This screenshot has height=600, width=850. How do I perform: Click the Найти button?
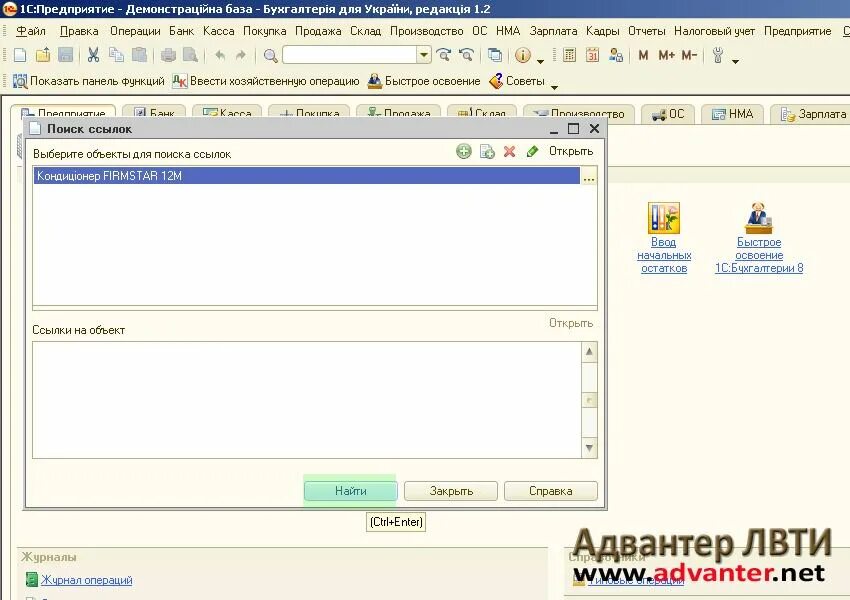tap(350, 490)
